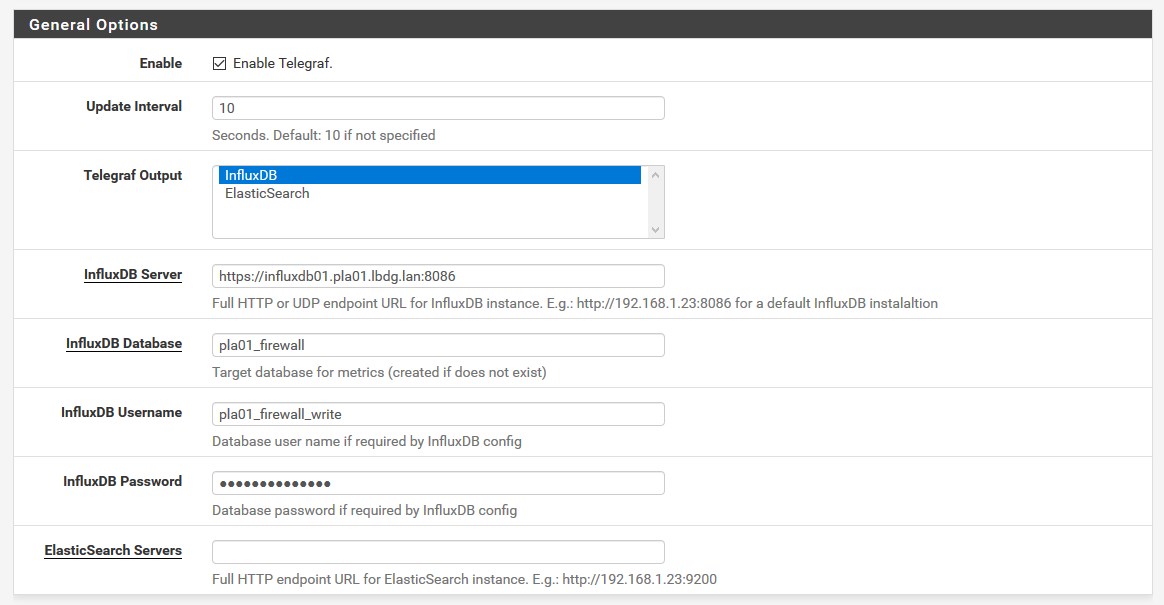Select ElasticSearch in Telegraf Output list
Image resolution: width=1164 pixels, height=605 pixels.
(x=430, y=193)
